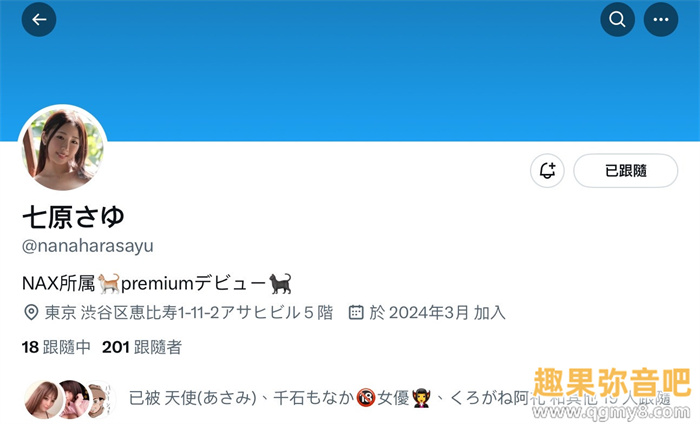This screenshot has width=700, height=424.
Task: Click the 七原さゆ display name
Action: (73, 217)
